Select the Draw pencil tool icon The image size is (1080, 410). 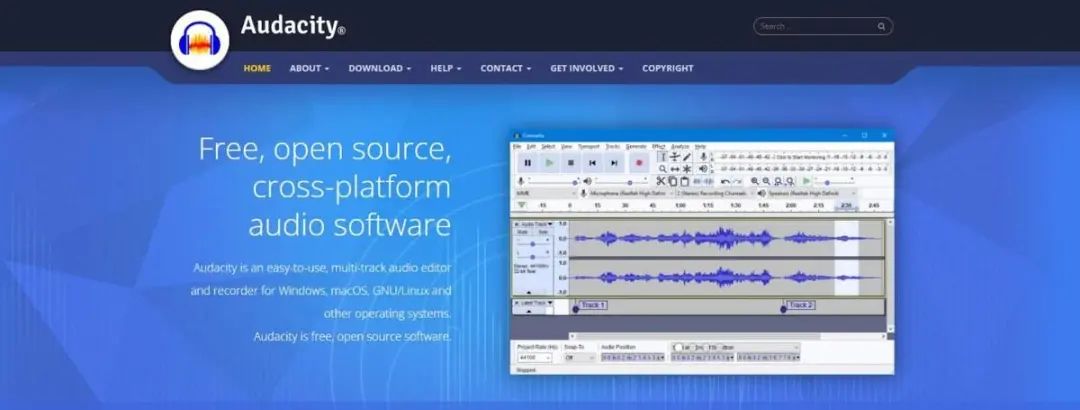click(x=687, y=157)
